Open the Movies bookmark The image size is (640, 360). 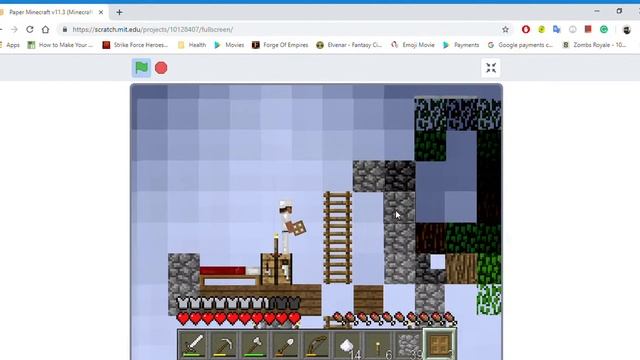point(229,45)
